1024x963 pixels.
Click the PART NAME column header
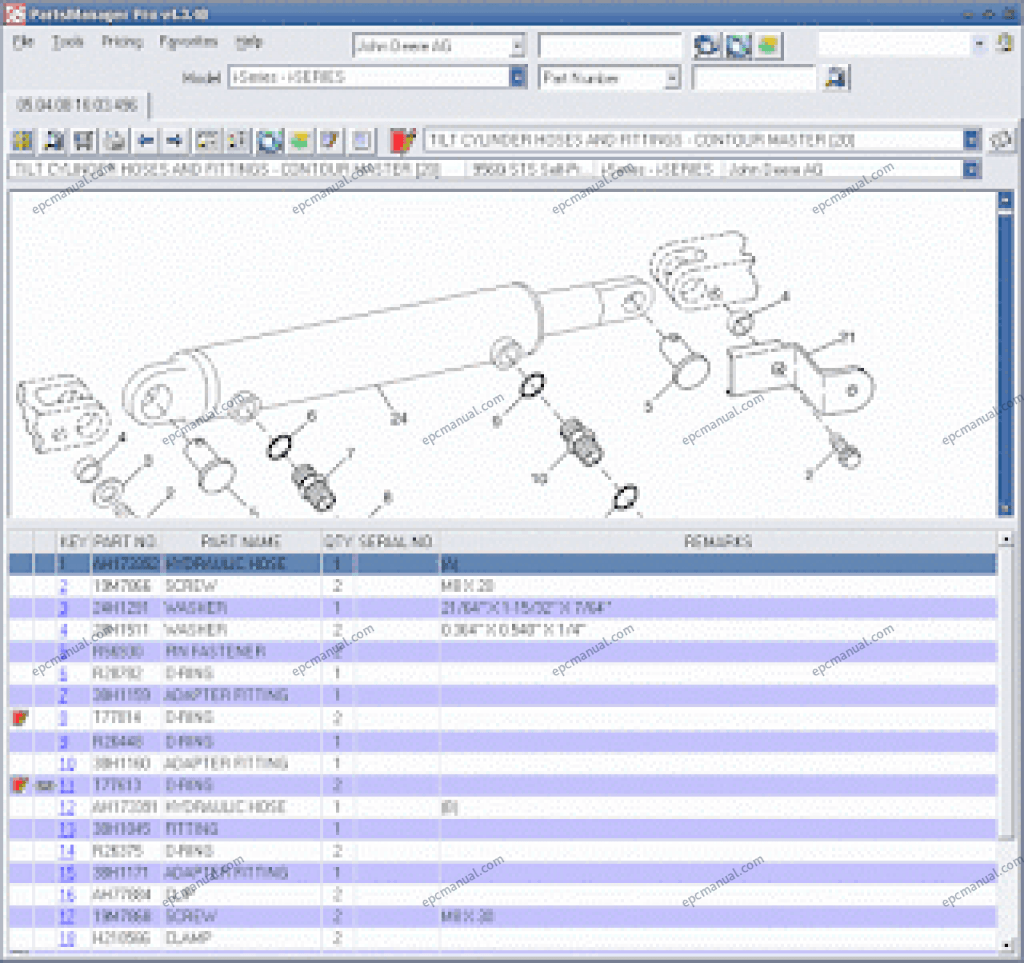pyautogui.click(x=240, y=542)
